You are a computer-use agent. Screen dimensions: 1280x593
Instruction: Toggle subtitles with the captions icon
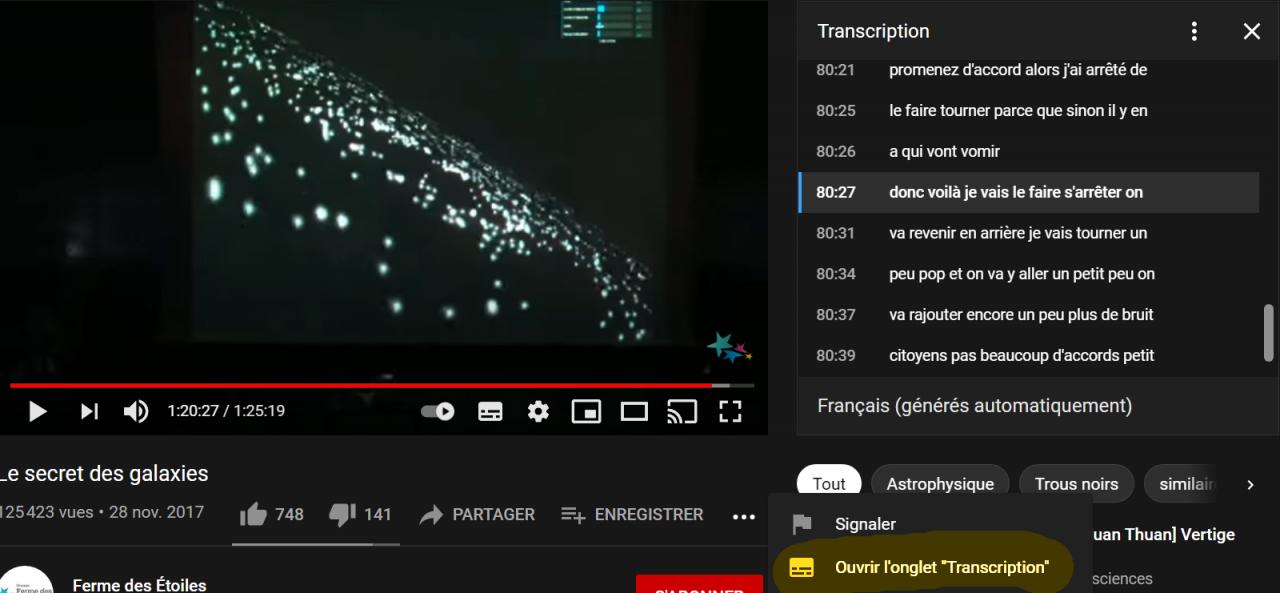click(x=490, y=411)
